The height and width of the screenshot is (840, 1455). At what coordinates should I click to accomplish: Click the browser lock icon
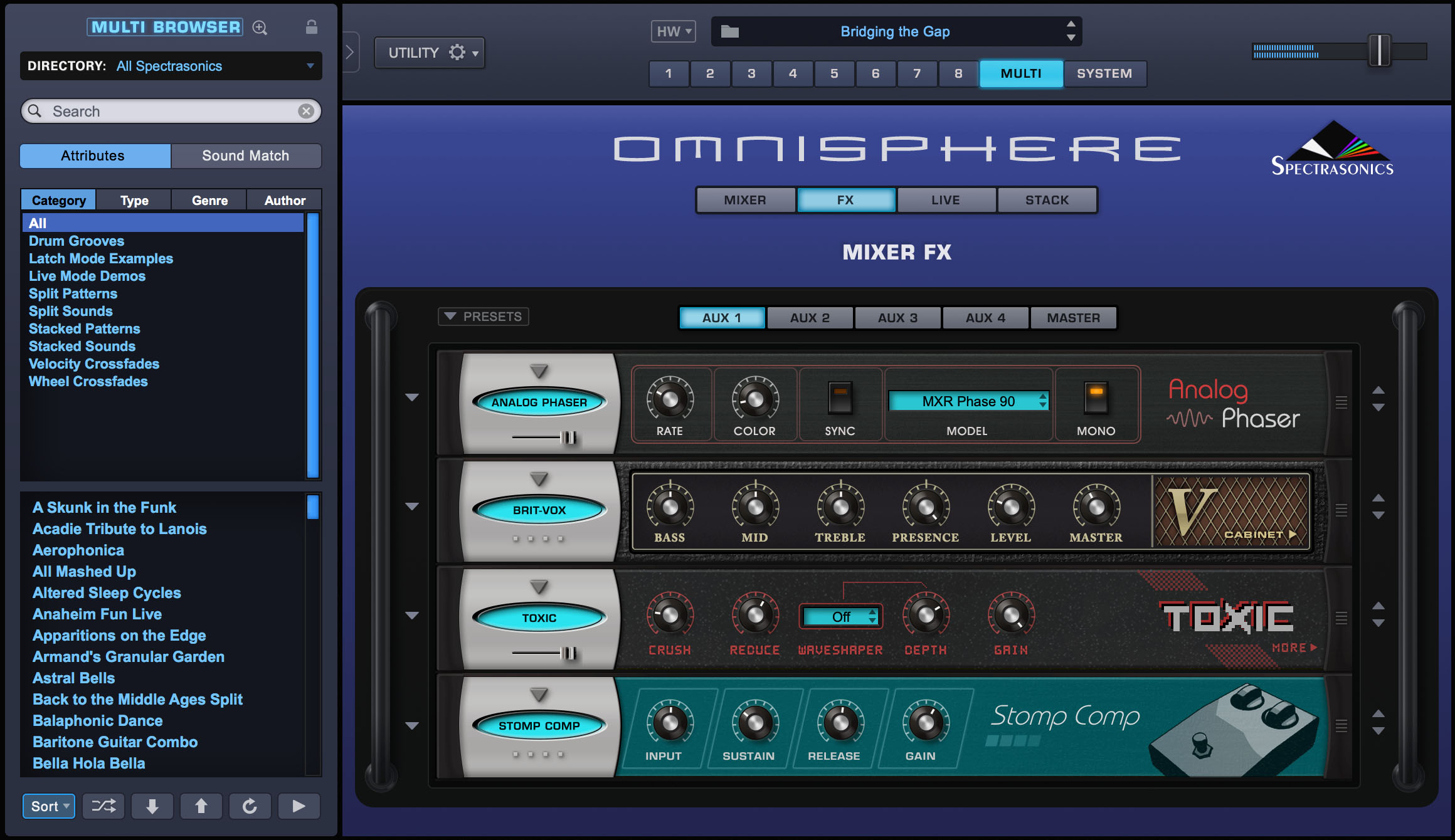click(311, 27)
